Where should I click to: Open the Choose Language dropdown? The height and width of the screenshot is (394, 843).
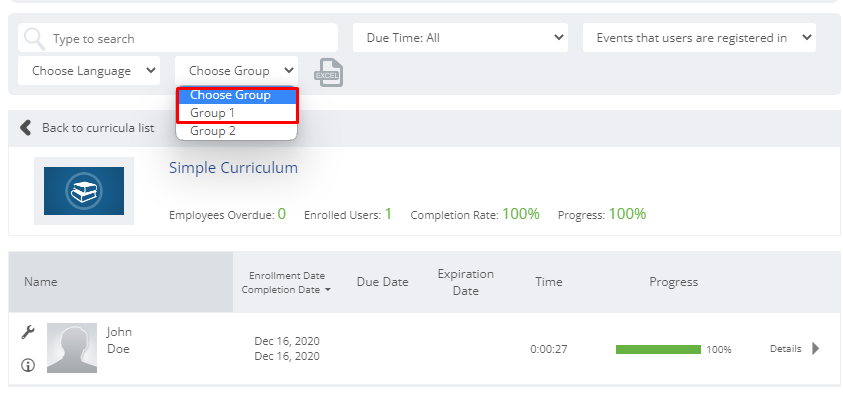[89, 70]
